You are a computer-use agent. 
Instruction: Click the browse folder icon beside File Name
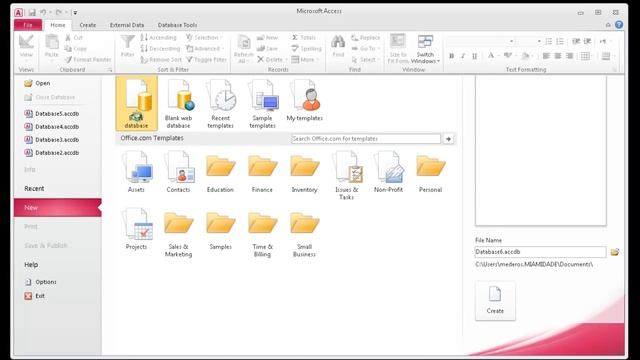click(x=615, y=252)
